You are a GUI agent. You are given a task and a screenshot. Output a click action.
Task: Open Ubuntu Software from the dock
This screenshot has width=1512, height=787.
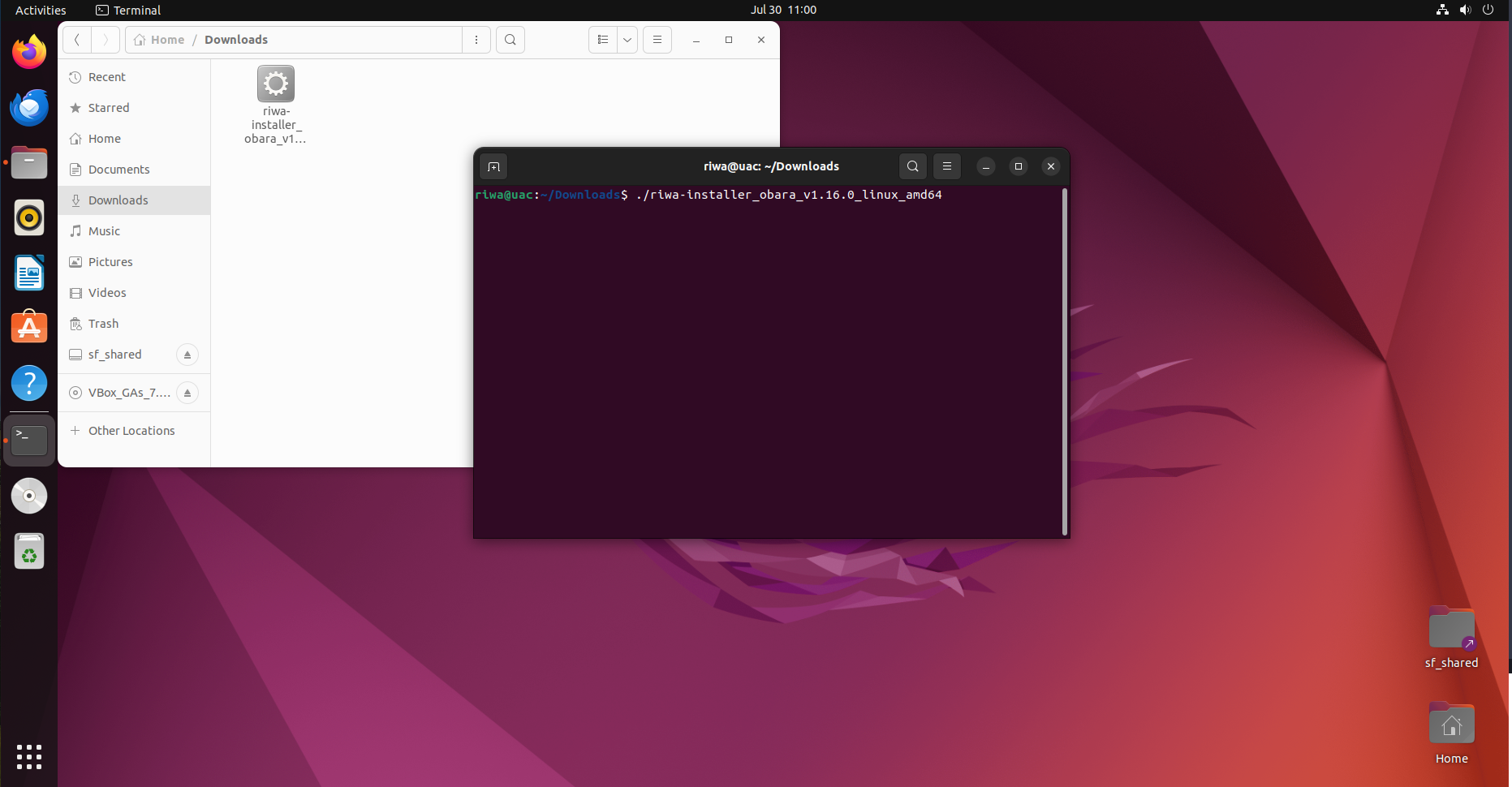coord(29,328)
